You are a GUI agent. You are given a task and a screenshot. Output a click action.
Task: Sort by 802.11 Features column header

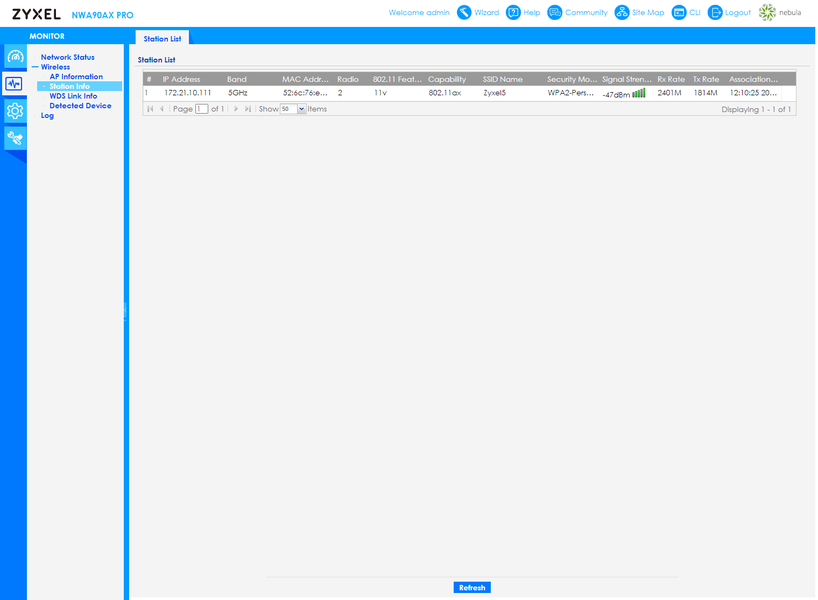pos(397,79)
